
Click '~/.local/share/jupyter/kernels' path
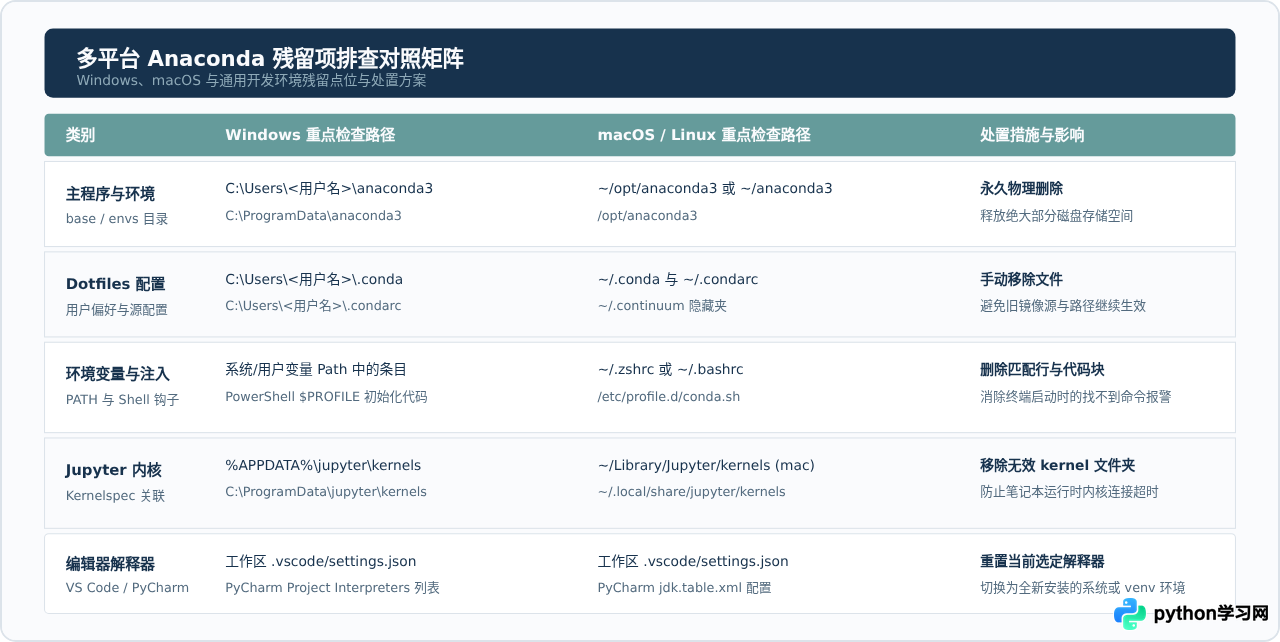click(691, 492)
